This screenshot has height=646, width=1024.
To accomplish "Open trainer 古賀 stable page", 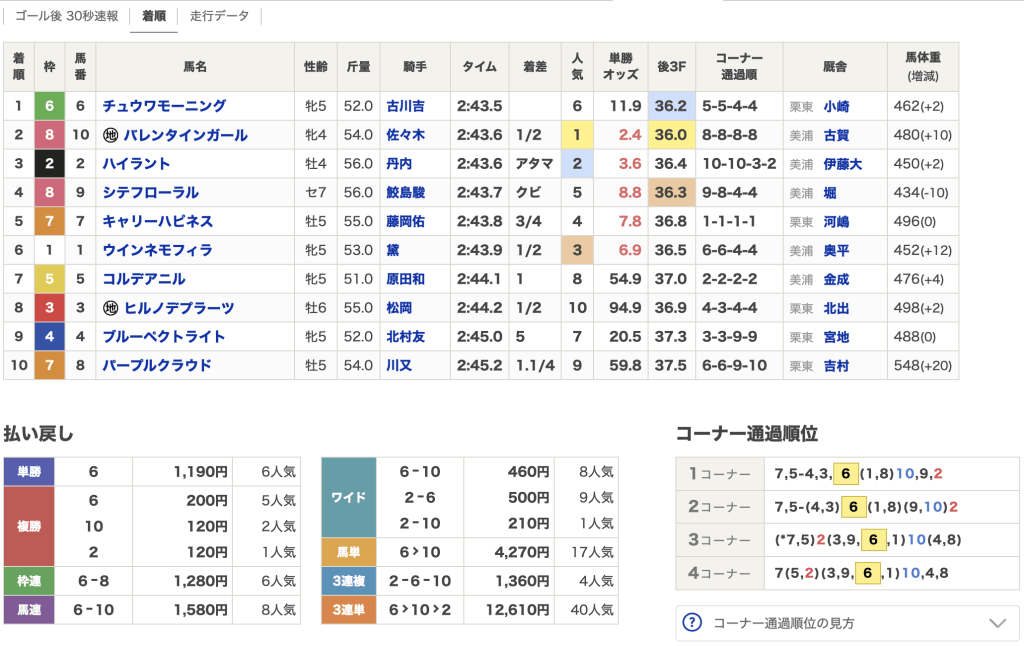I will click(x=836, y=135).
